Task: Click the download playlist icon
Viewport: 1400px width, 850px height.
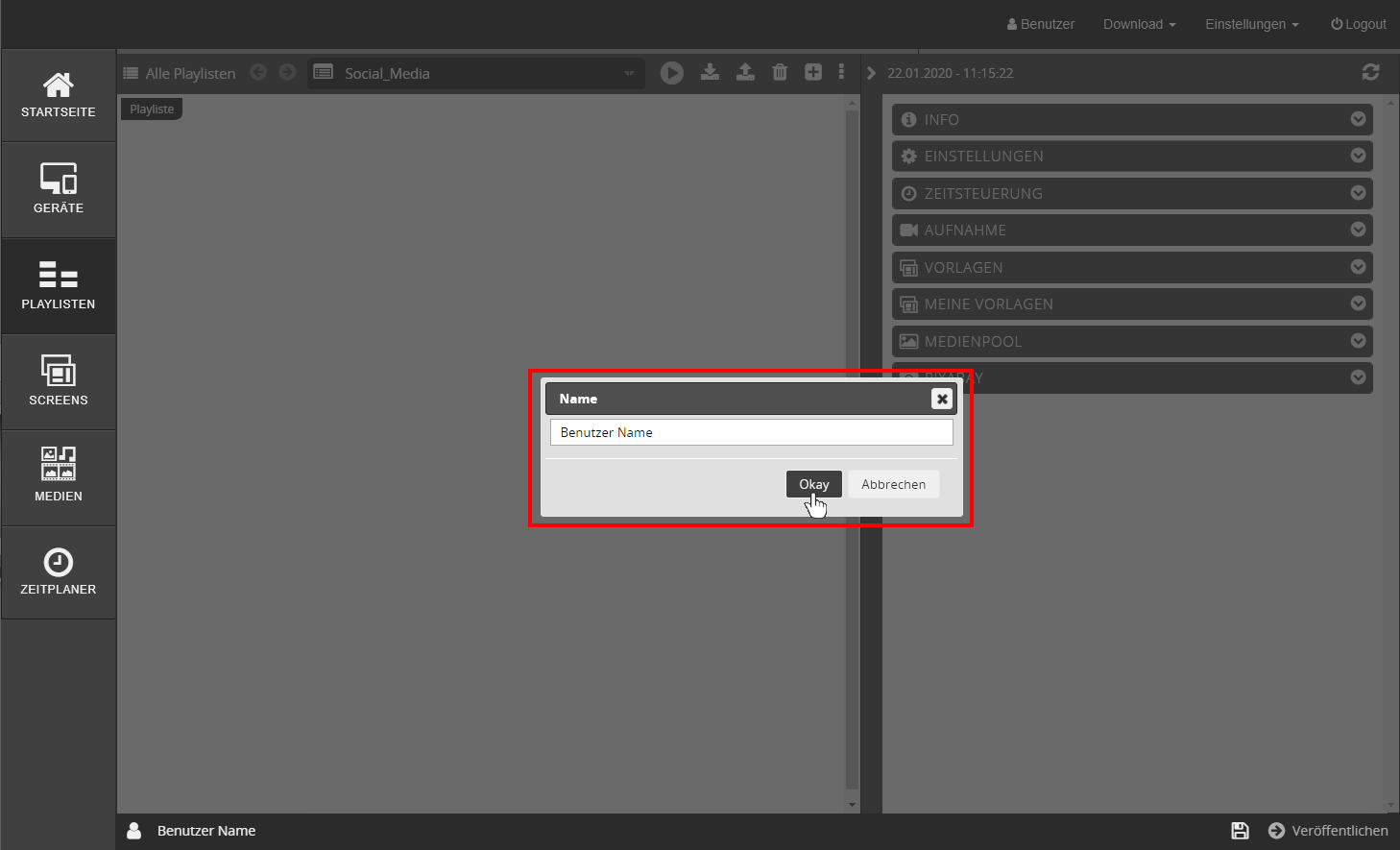Action: [710, 72]
